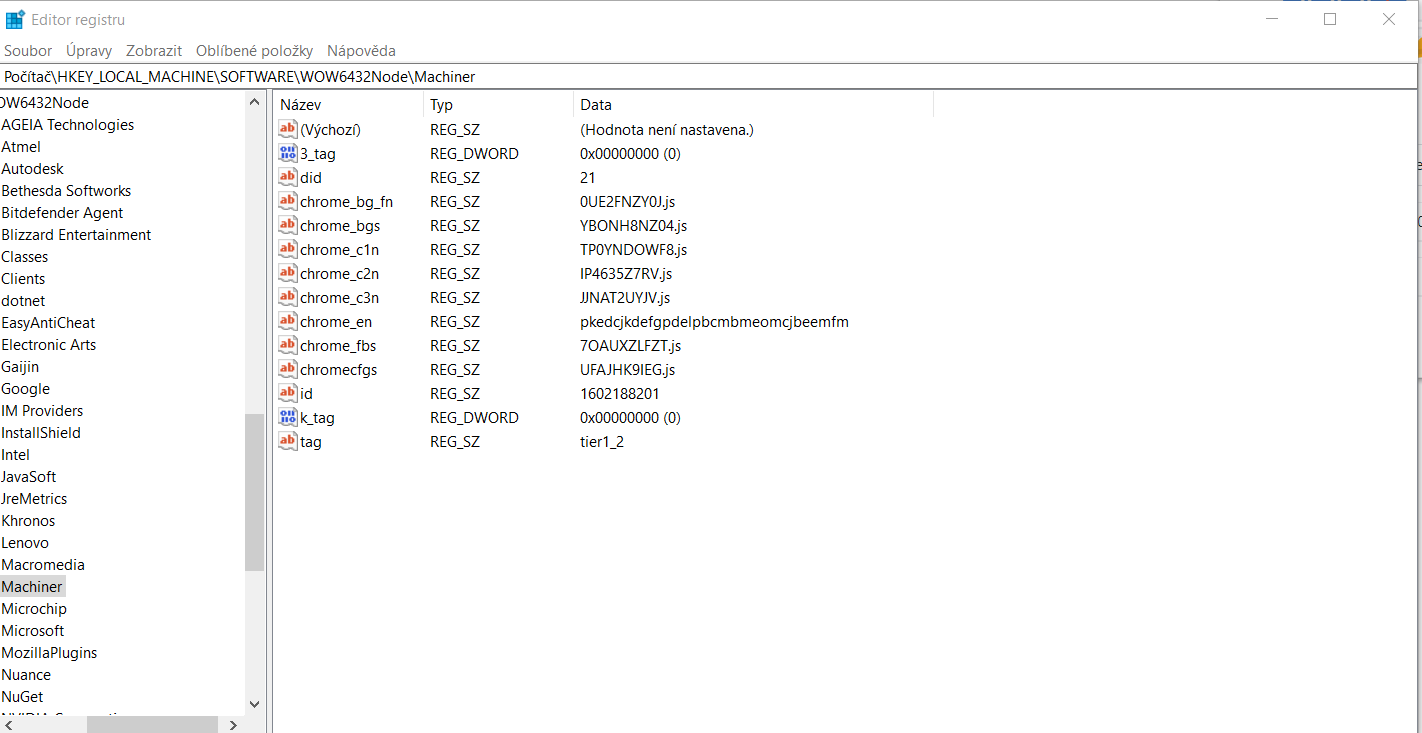The height and width of the screenshot is (733, 1422).
Task: Select the Lenovo registry key
Action: [x=25, y=543]
